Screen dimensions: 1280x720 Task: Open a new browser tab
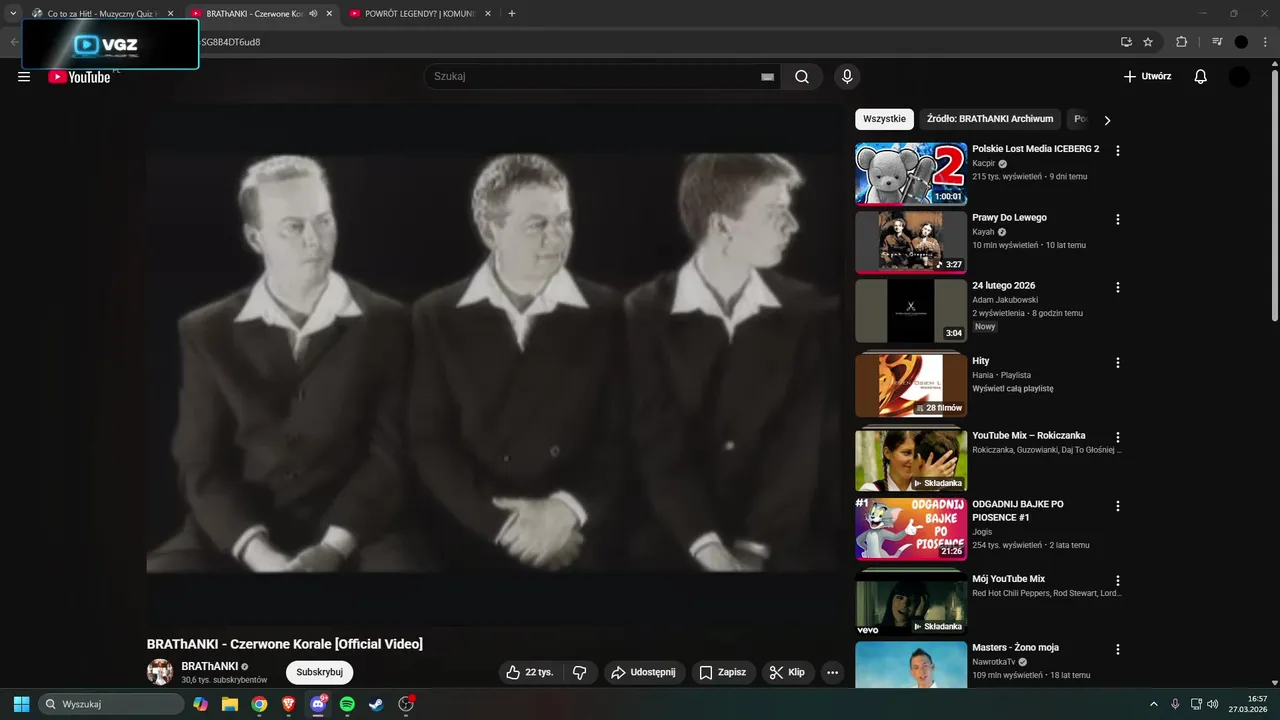(x=512, y=14)
